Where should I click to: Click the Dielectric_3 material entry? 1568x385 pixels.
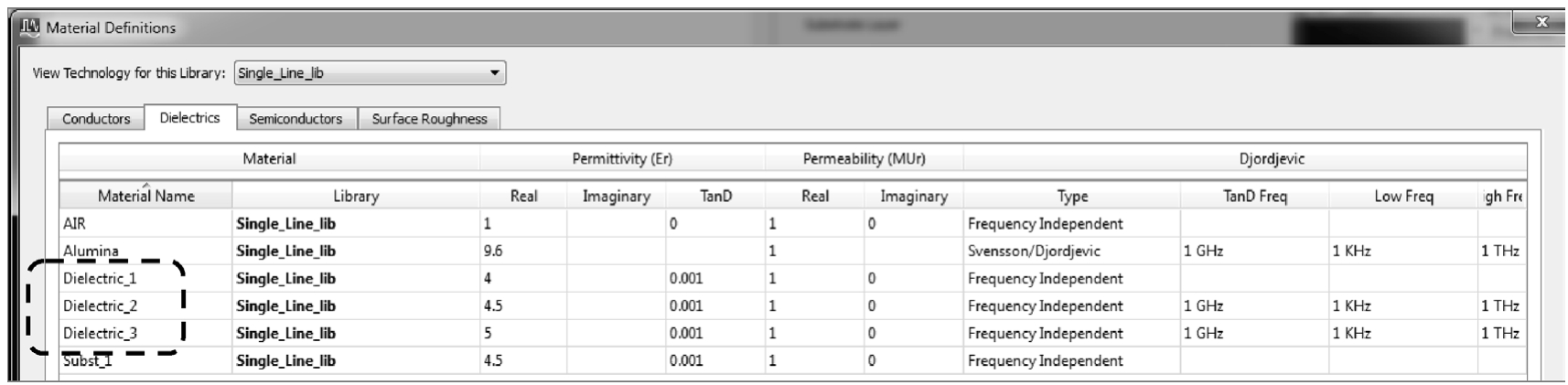pyautogui.click(x=100, y=334)
